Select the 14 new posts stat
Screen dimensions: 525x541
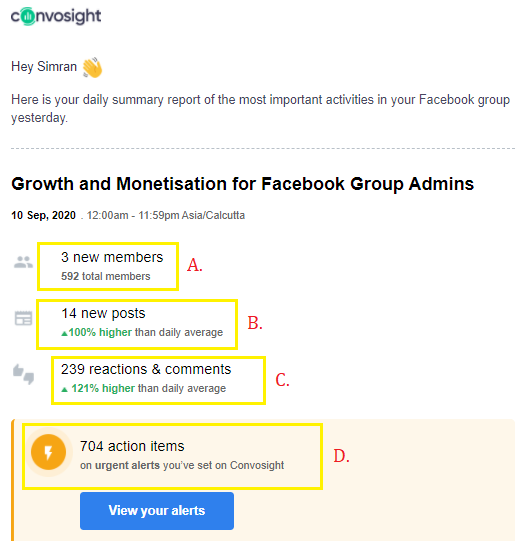coord(103,313)
